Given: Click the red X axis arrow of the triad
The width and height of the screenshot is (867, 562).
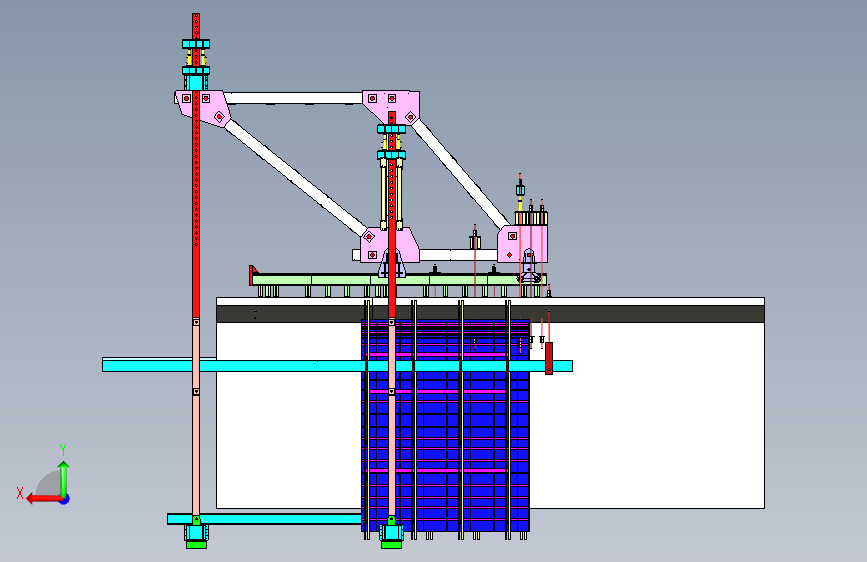Looking at the screenshot, I should pyautogui.click(x=44, y=499).
